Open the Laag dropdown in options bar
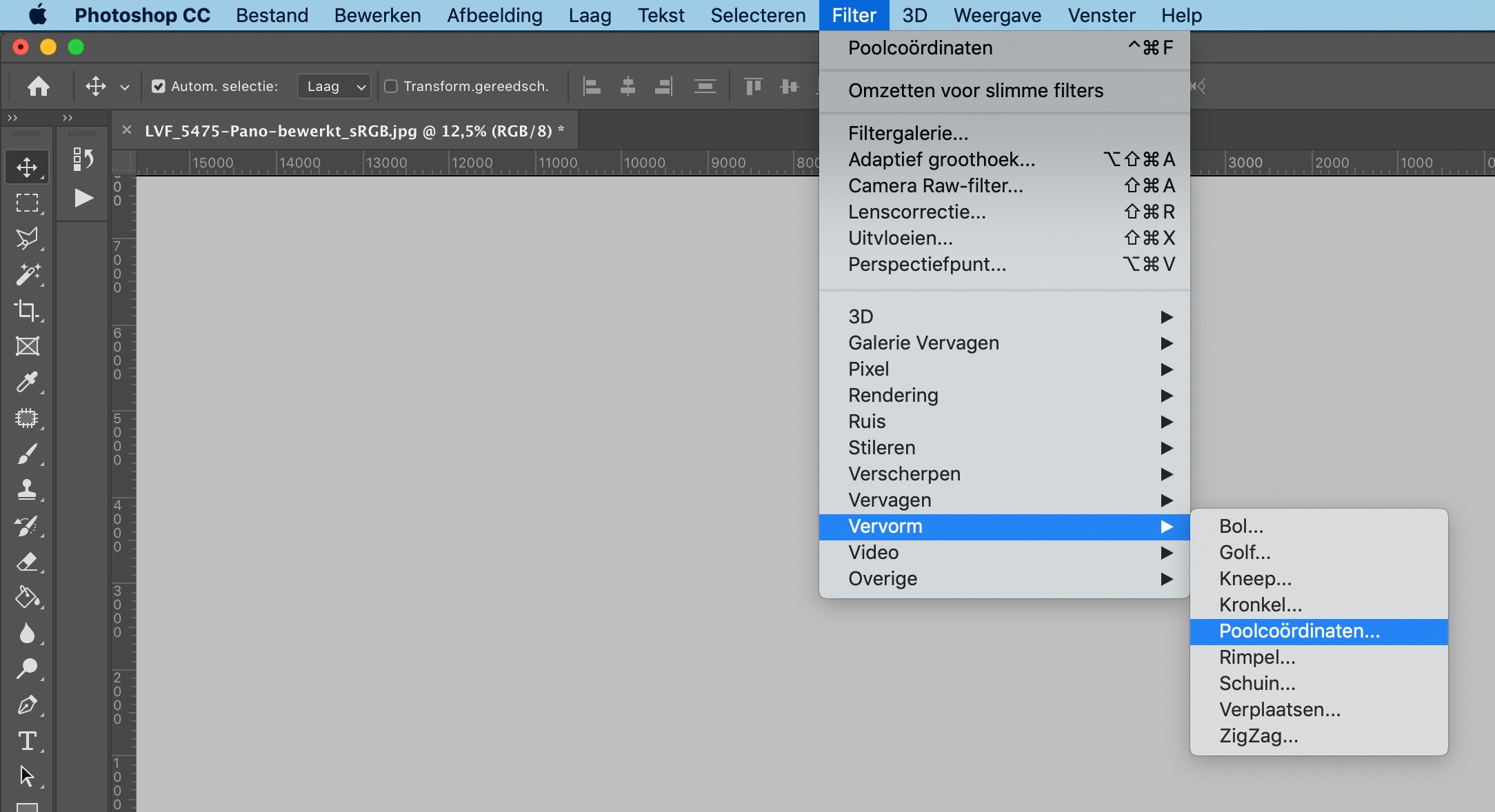The height and width of the screenshot is (812, 1495). (x=334, y=86)
